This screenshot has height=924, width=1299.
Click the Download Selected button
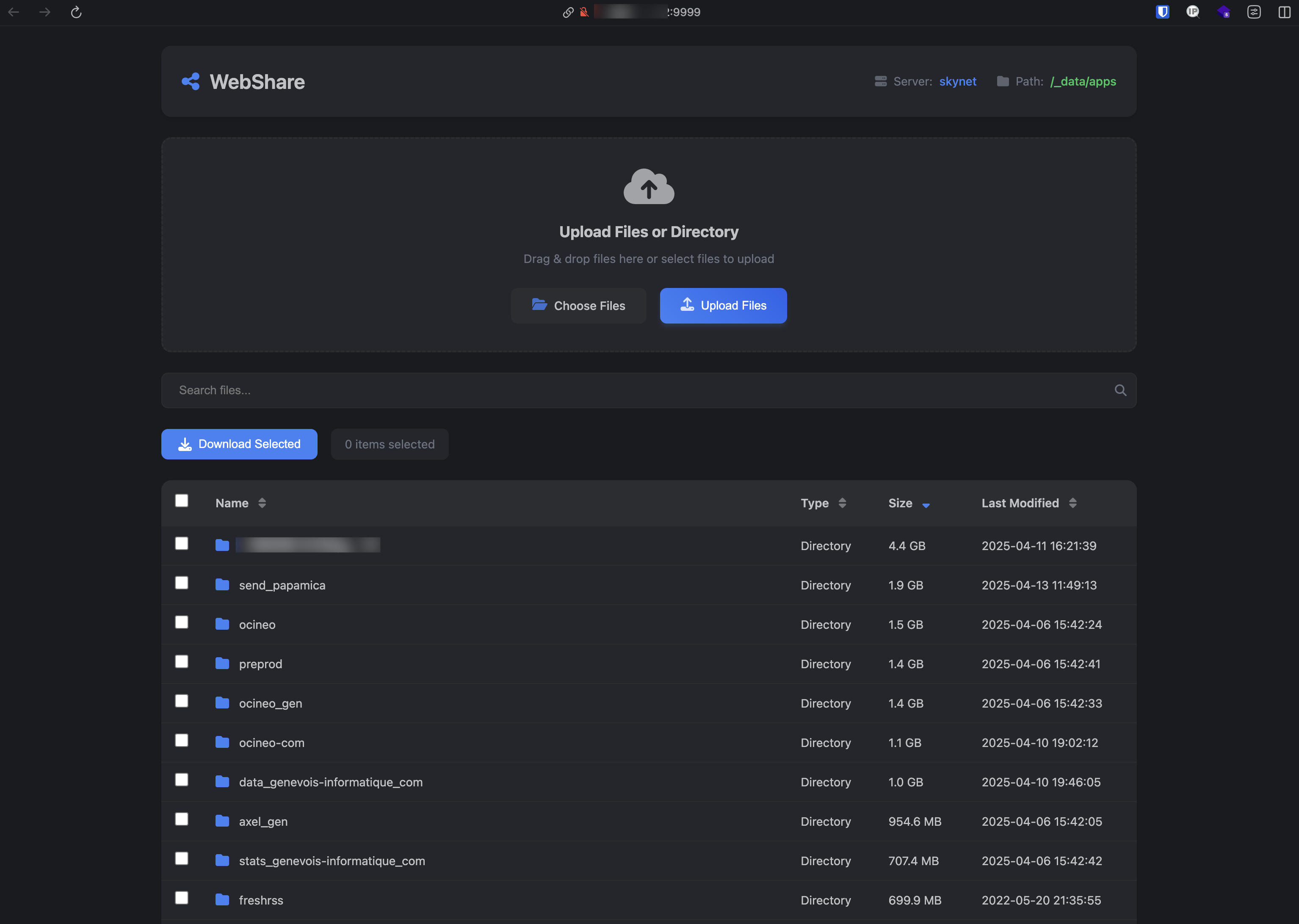pyautogui.click(x=240, y=444)
